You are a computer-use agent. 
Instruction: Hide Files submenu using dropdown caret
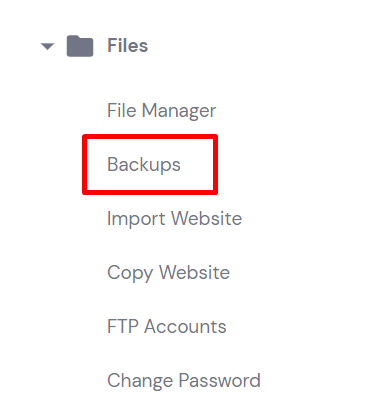47,46
